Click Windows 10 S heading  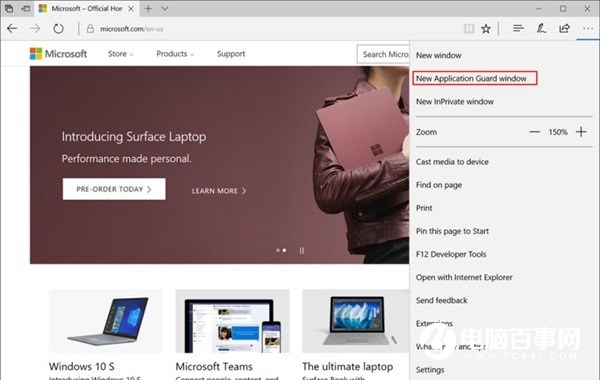pyautogui.click(x=82, y=366)
